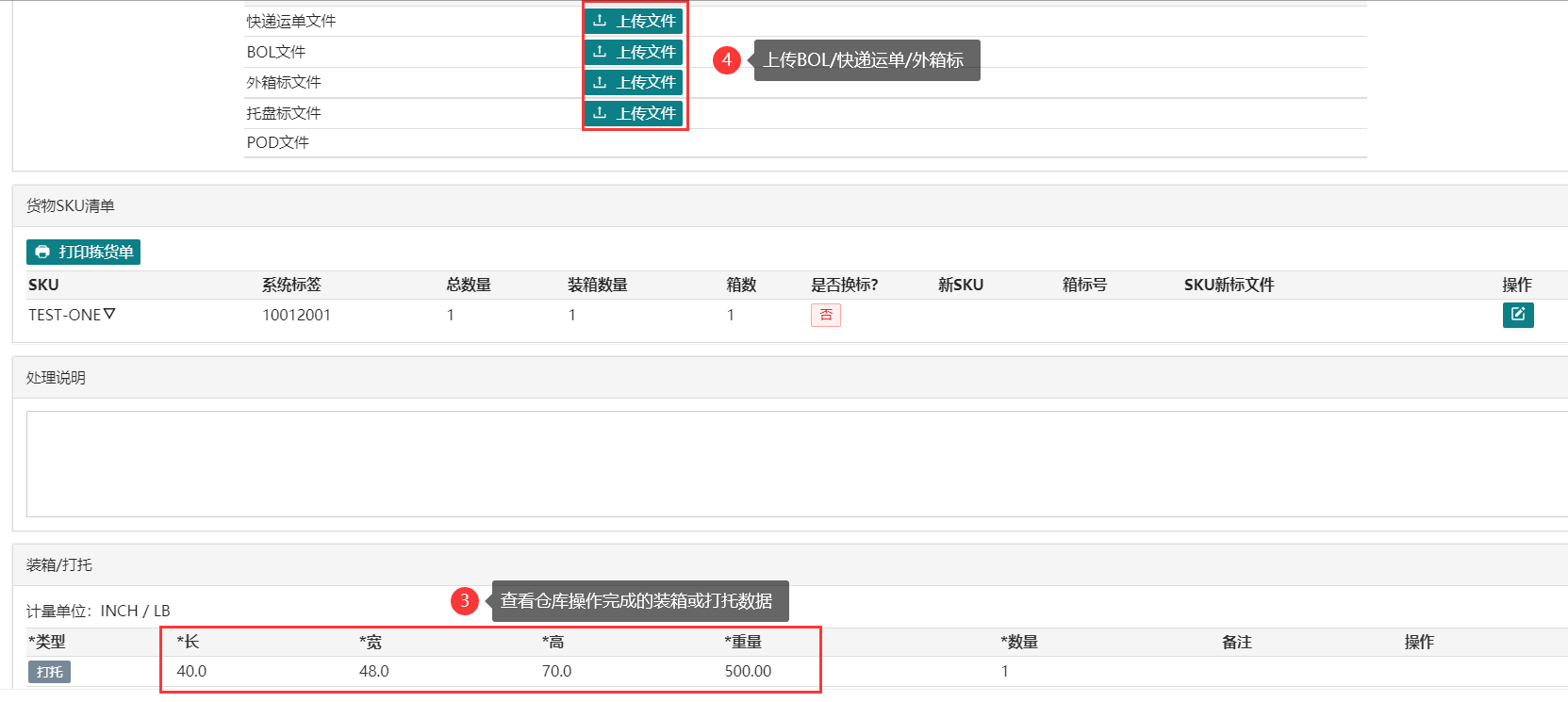Select the weight value 500.00
The image size is (1568, 702).
tap(748, 671)
